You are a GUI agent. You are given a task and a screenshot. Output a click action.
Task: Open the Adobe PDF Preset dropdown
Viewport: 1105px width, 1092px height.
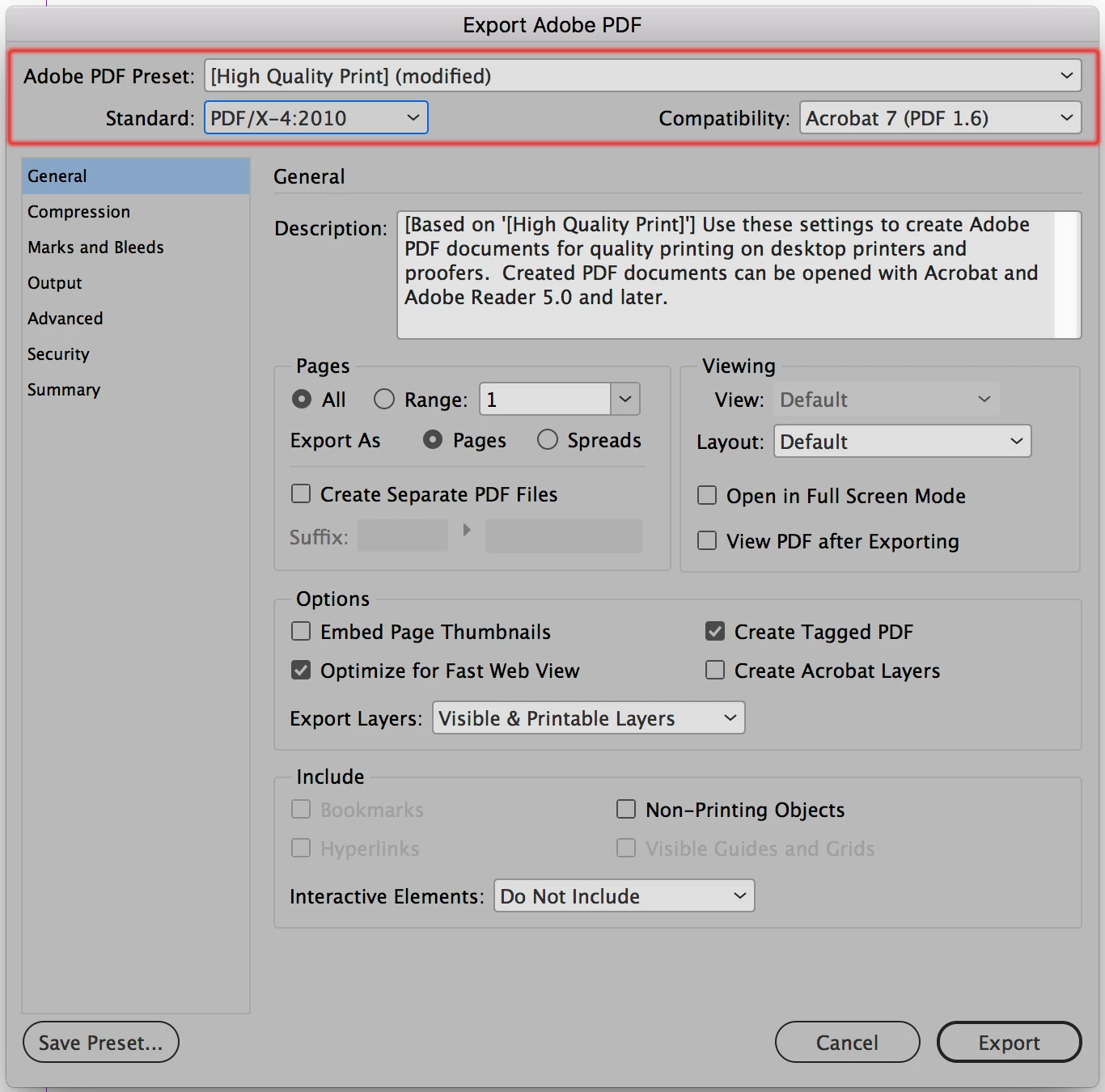(642, 76)
